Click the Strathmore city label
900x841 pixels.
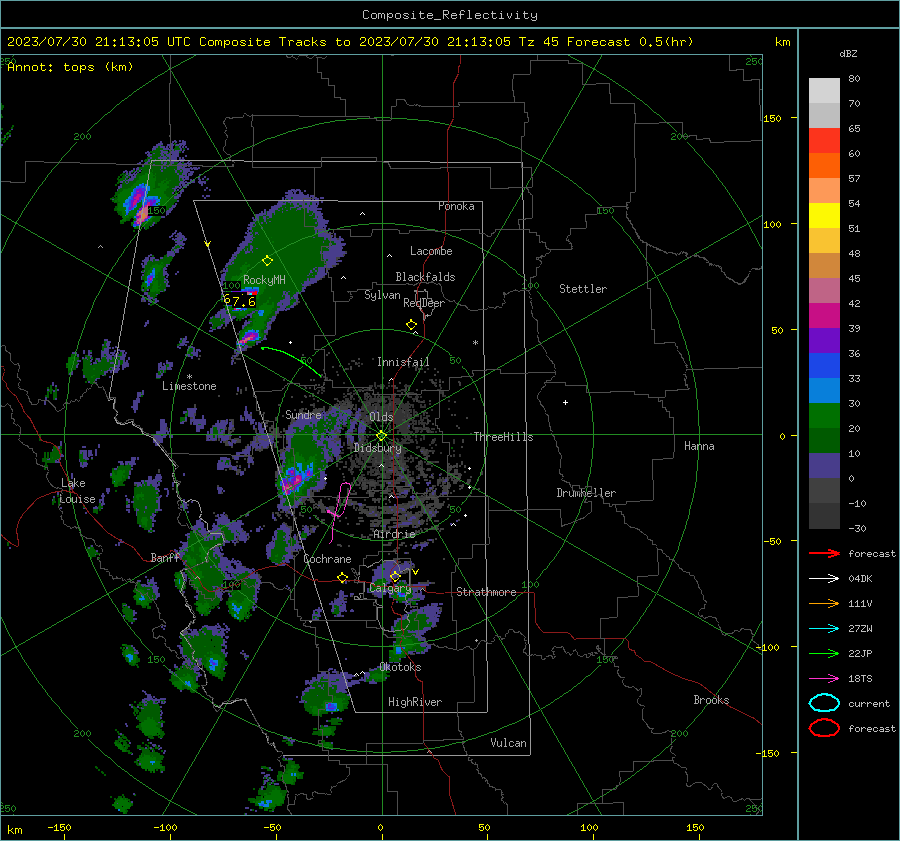coord(486,592)
